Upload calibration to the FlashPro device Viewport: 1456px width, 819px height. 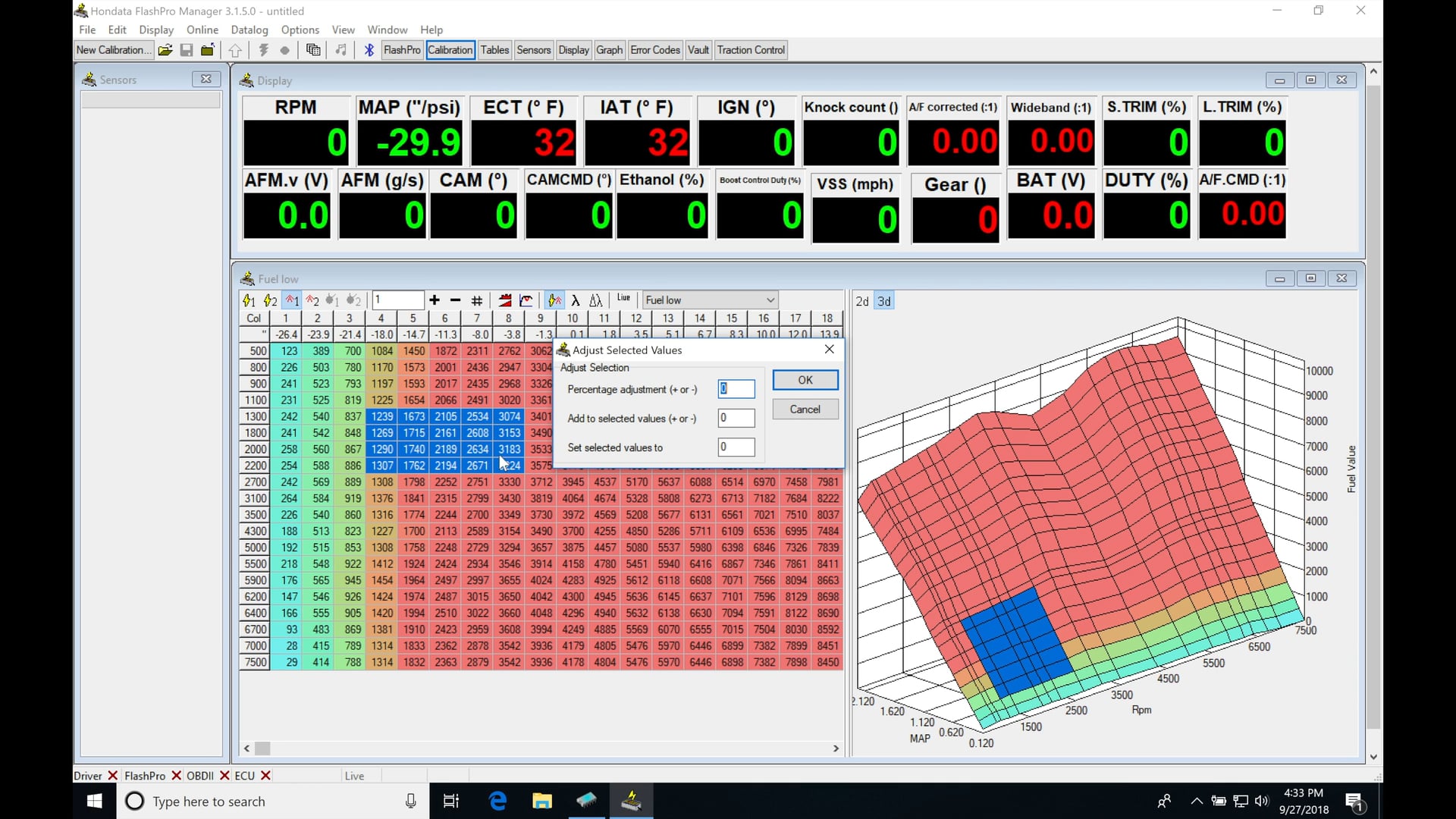tap(235, 50)
